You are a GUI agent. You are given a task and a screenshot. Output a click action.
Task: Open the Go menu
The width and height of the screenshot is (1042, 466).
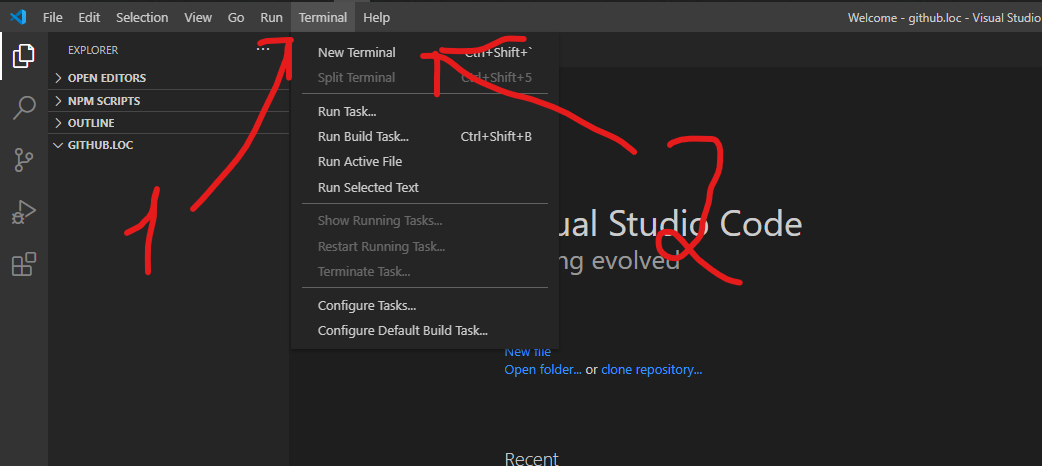point(236,18)
